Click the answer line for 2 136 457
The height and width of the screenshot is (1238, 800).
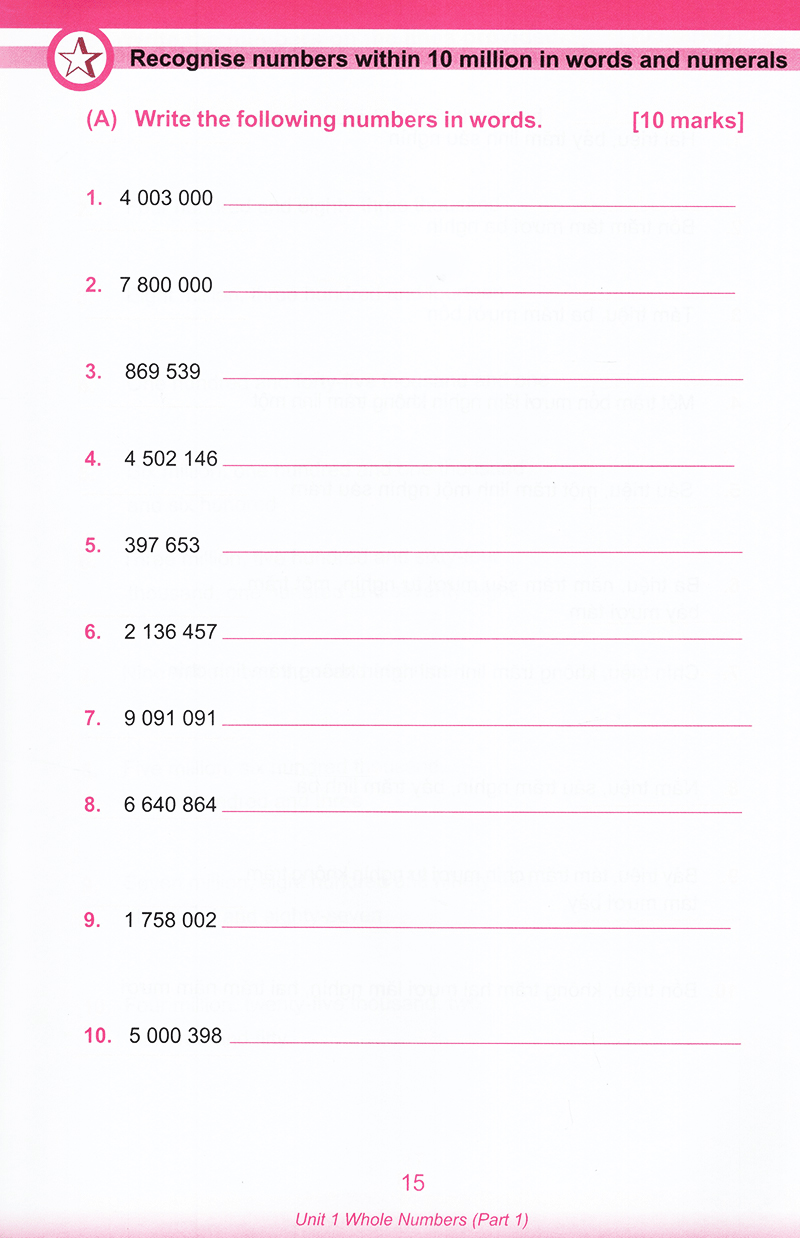[x=482, y=637]
